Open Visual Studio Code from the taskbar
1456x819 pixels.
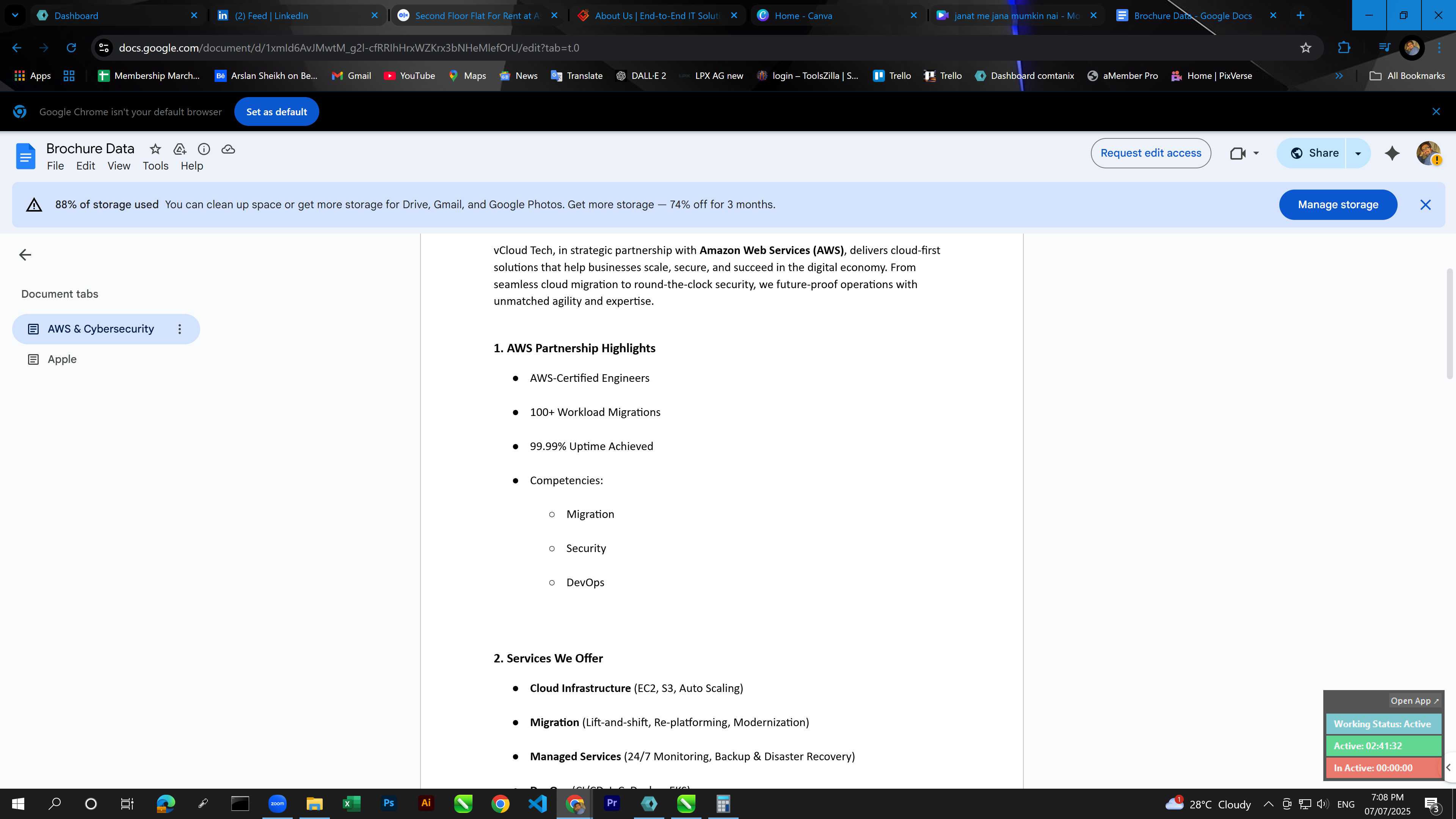[538, 803]
